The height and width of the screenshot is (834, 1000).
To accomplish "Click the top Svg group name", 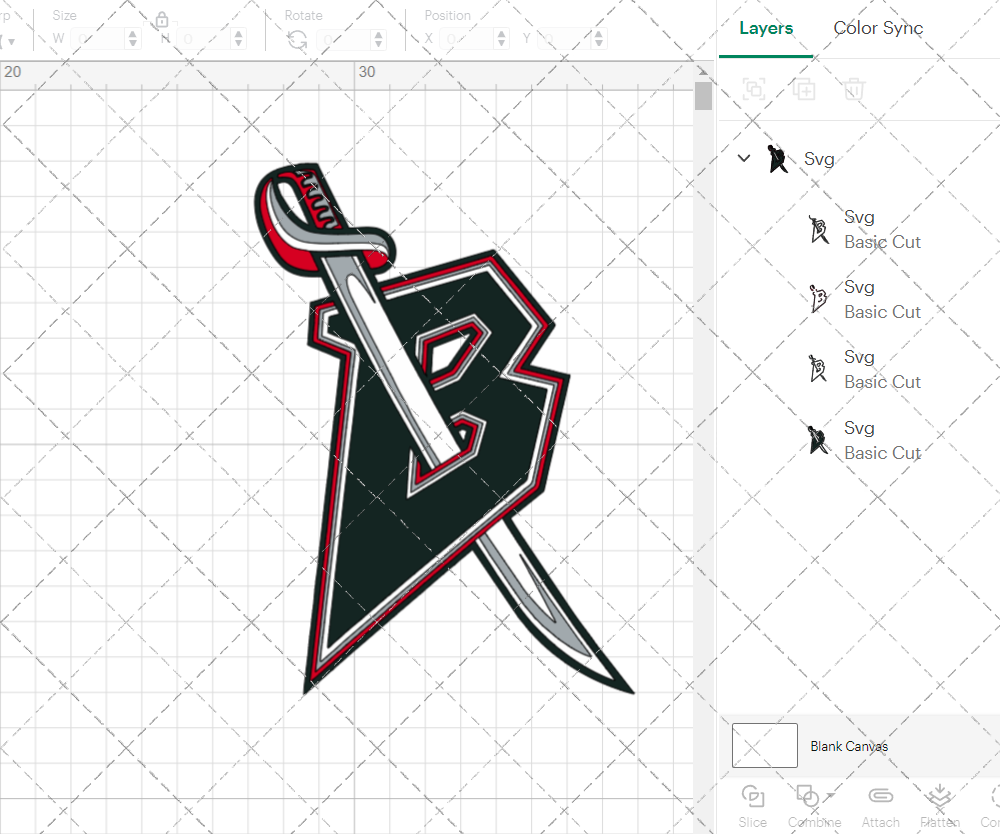I will 819,159.
